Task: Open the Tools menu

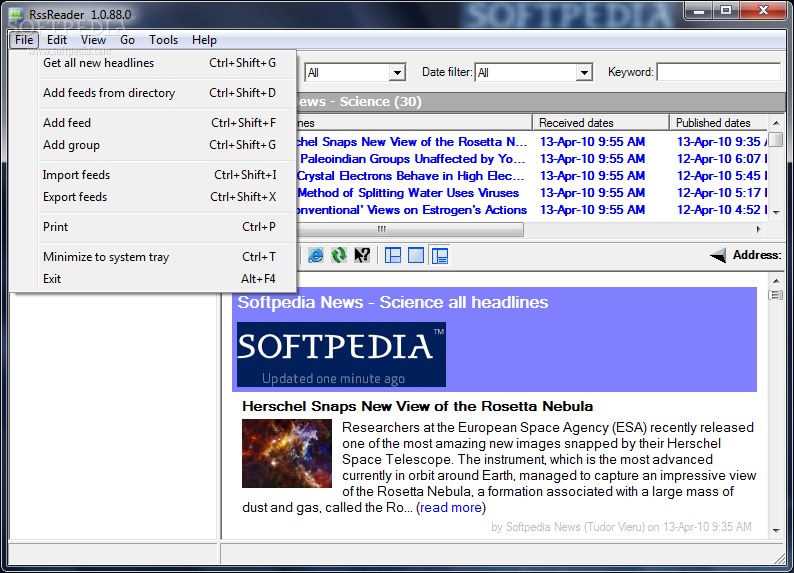Action: pos(163,40)
